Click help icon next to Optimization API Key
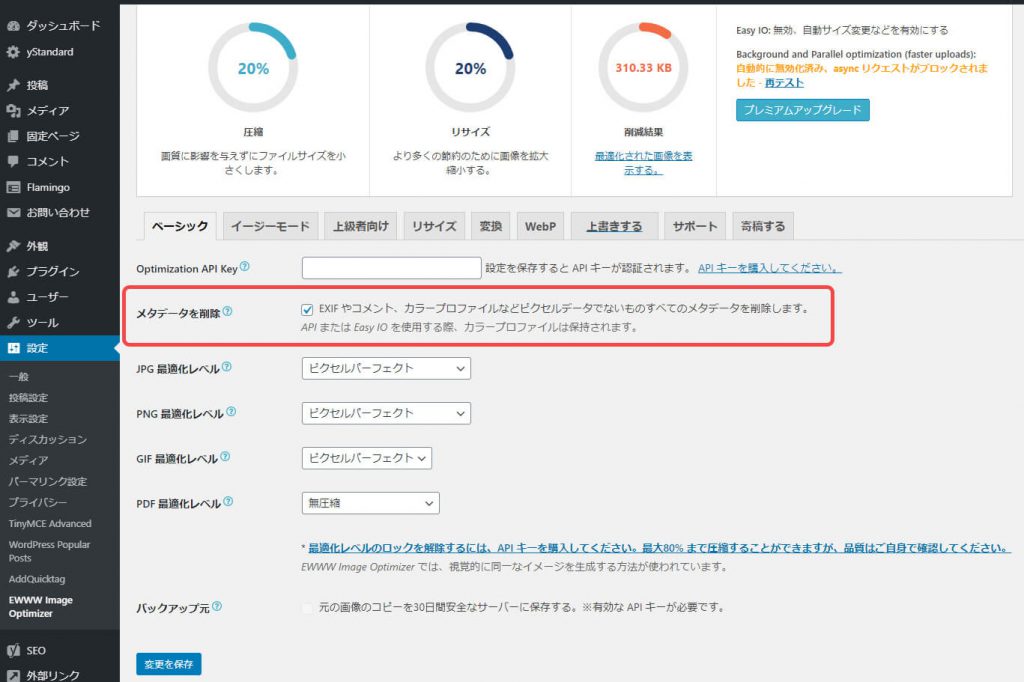 click(245, 267)
